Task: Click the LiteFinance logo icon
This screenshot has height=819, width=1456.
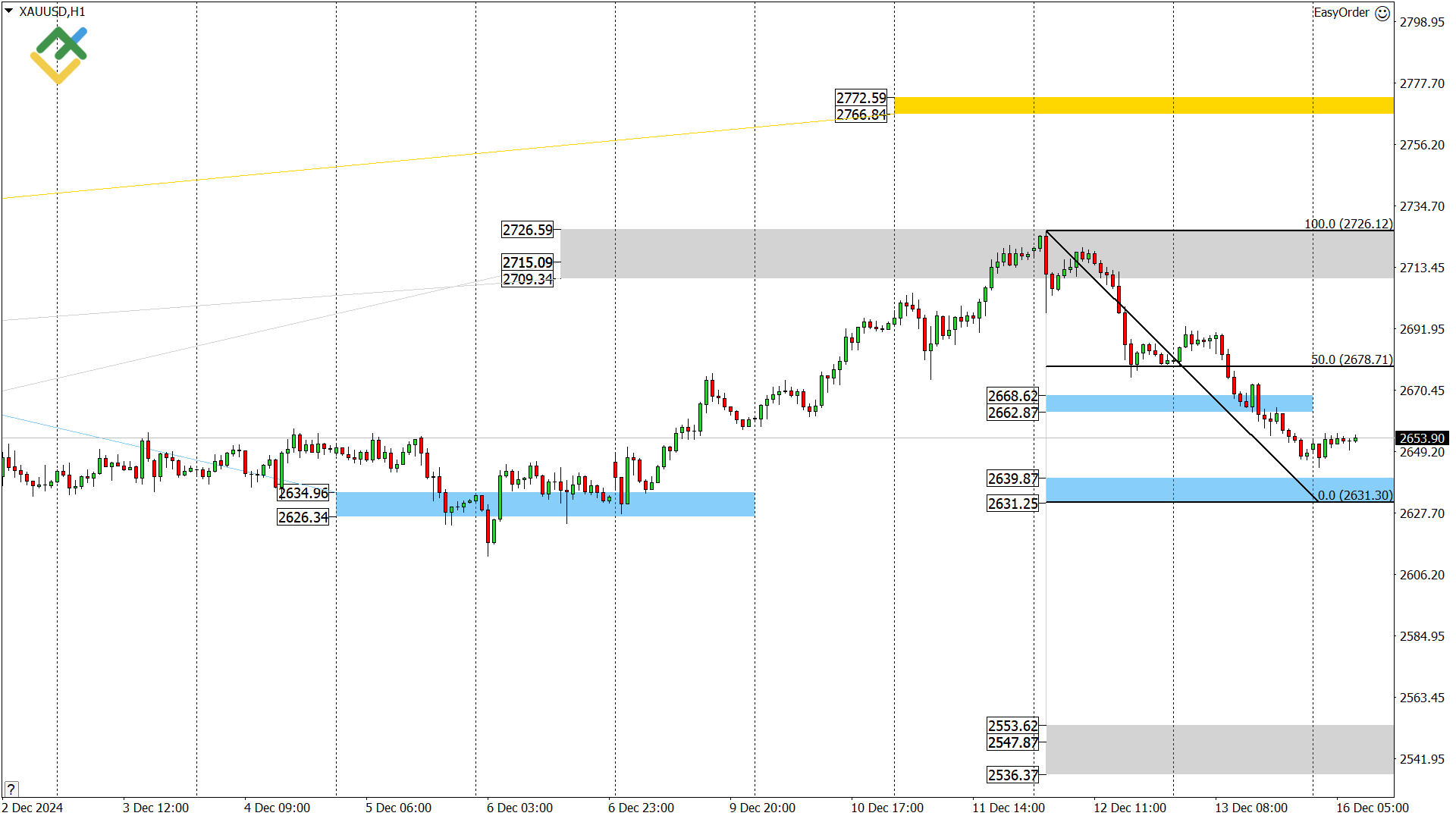Action: tap(59, 55)
